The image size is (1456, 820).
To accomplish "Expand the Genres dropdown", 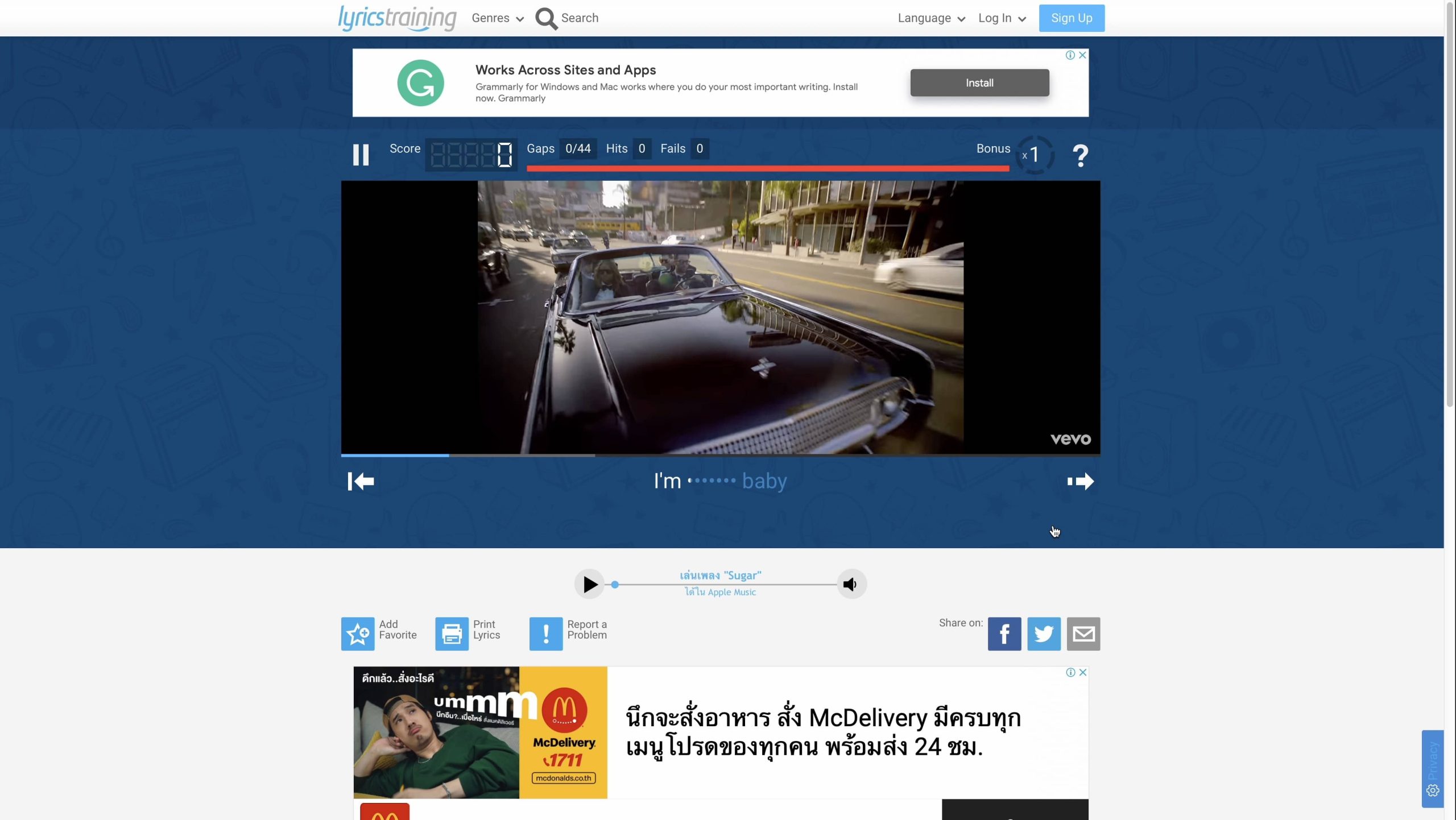I will tap(498, 18).
